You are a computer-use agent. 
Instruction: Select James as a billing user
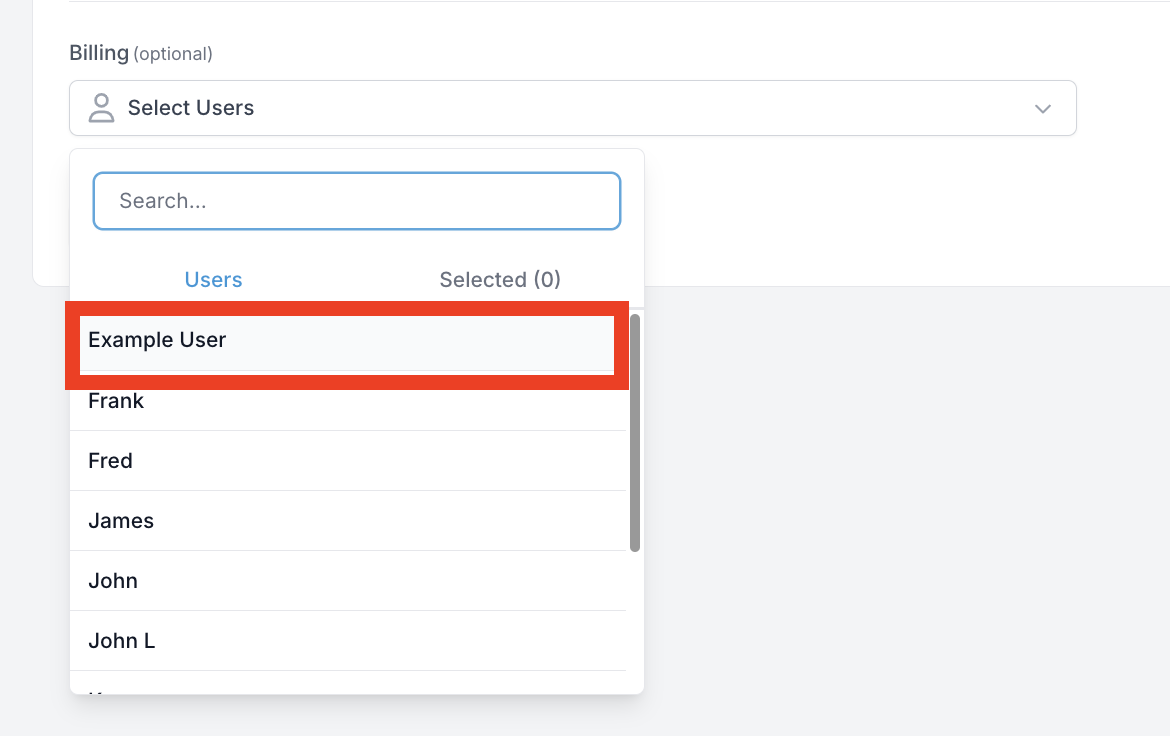(347, 521)
